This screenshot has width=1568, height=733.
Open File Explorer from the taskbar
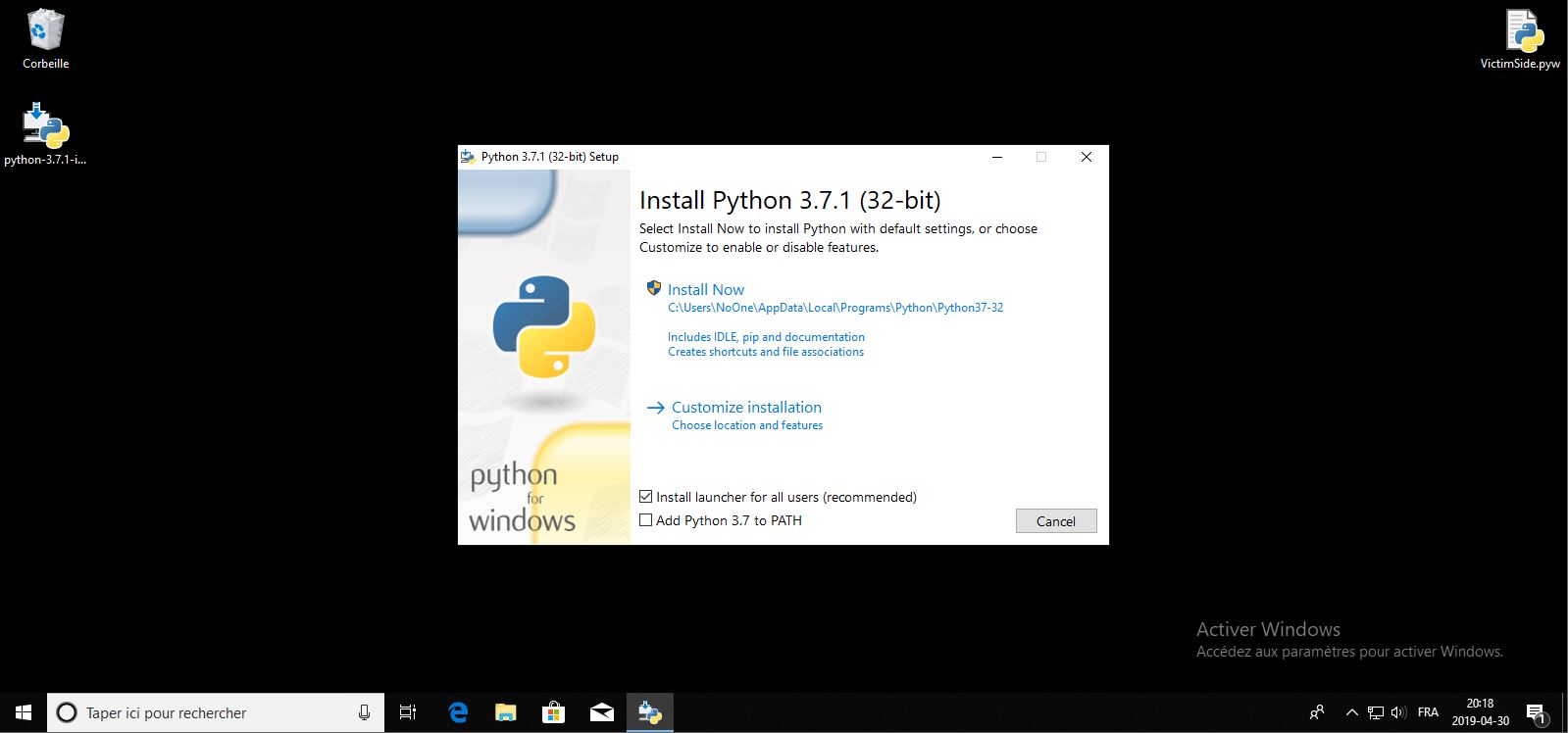point(506,712)
